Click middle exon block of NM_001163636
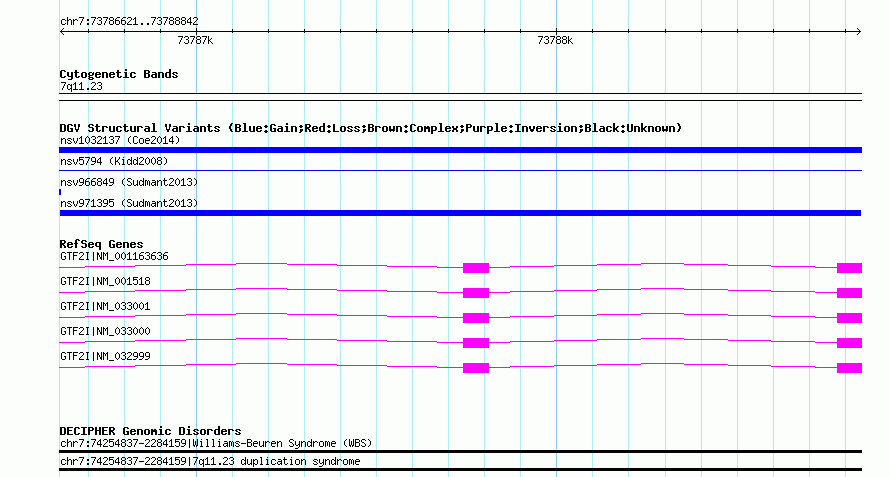This screenshot has height=477, width=890. [476, 268]
